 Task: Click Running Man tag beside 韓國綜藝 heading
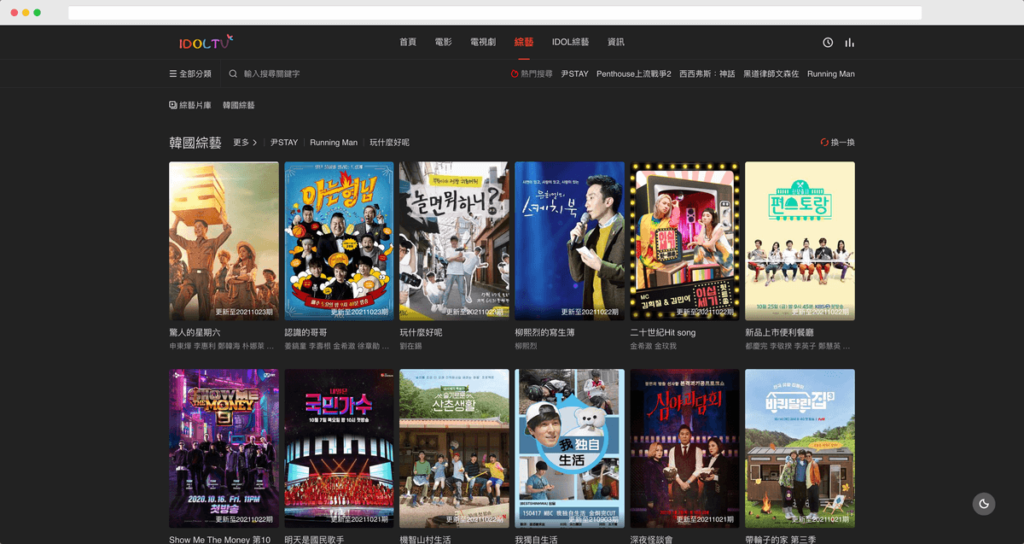[334, 142]
